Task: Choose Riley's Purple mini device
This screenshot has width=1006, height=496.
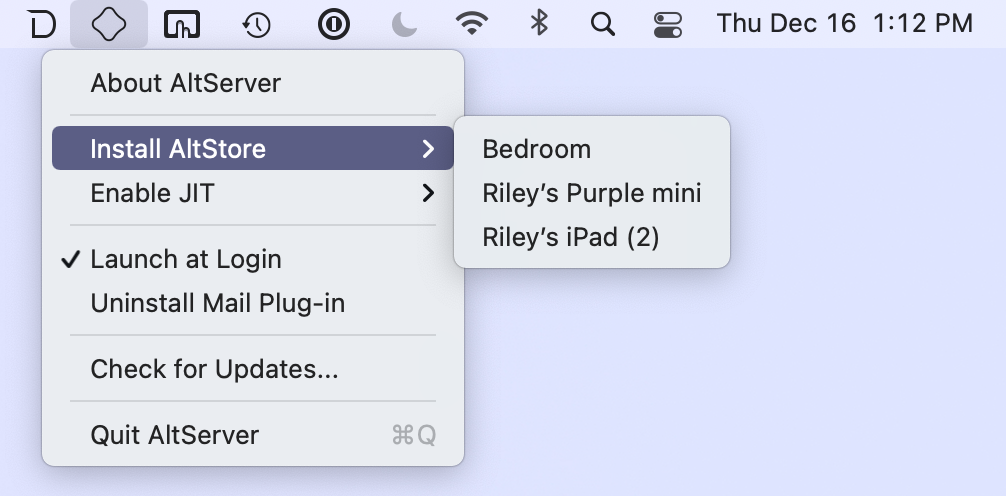Action: tap(592, 193)
